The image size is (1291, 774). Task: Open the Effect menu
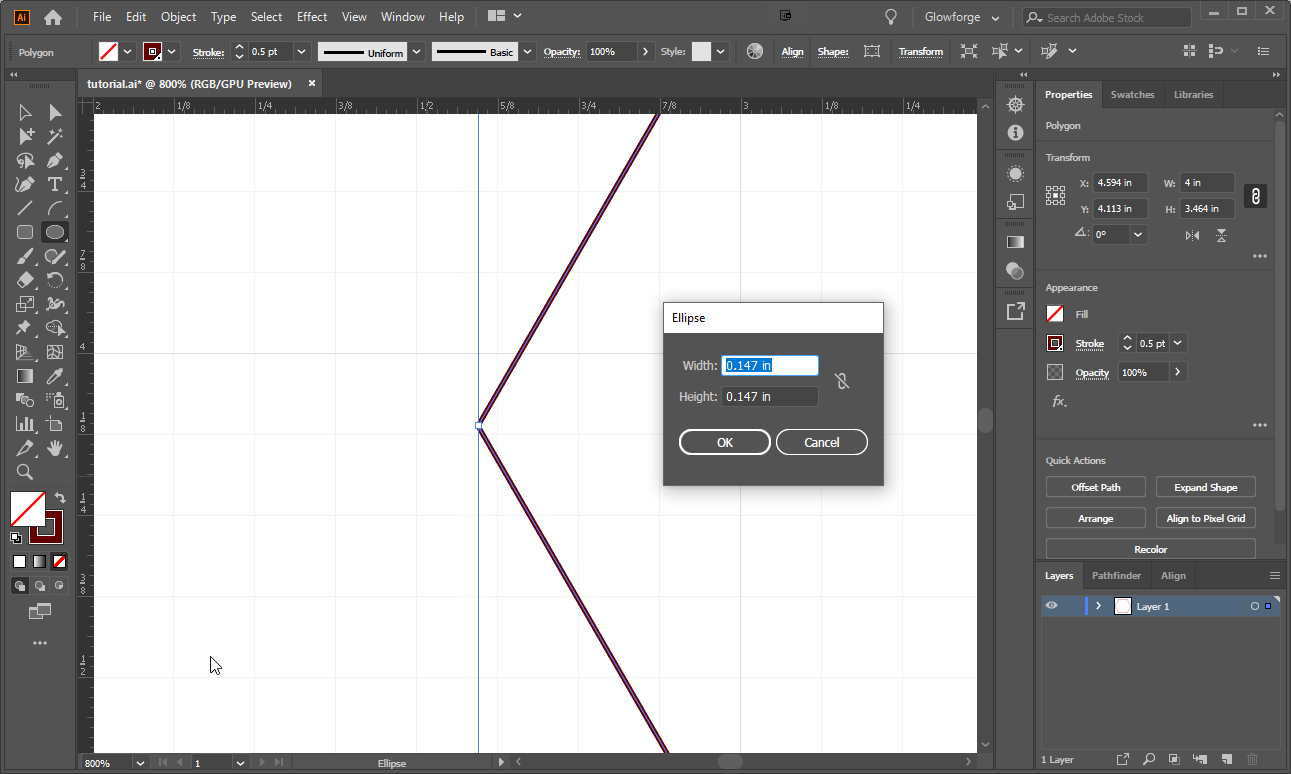(312, 17)
